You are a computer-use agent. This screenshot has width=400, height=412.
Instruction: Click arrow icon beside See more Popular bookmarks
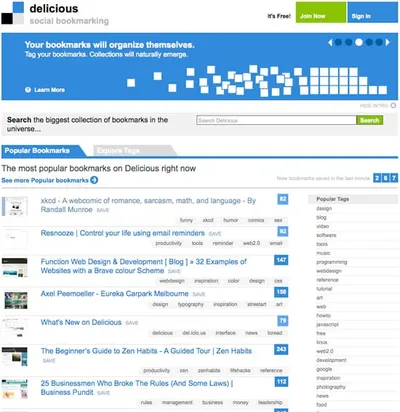click(x=94, y=180)
